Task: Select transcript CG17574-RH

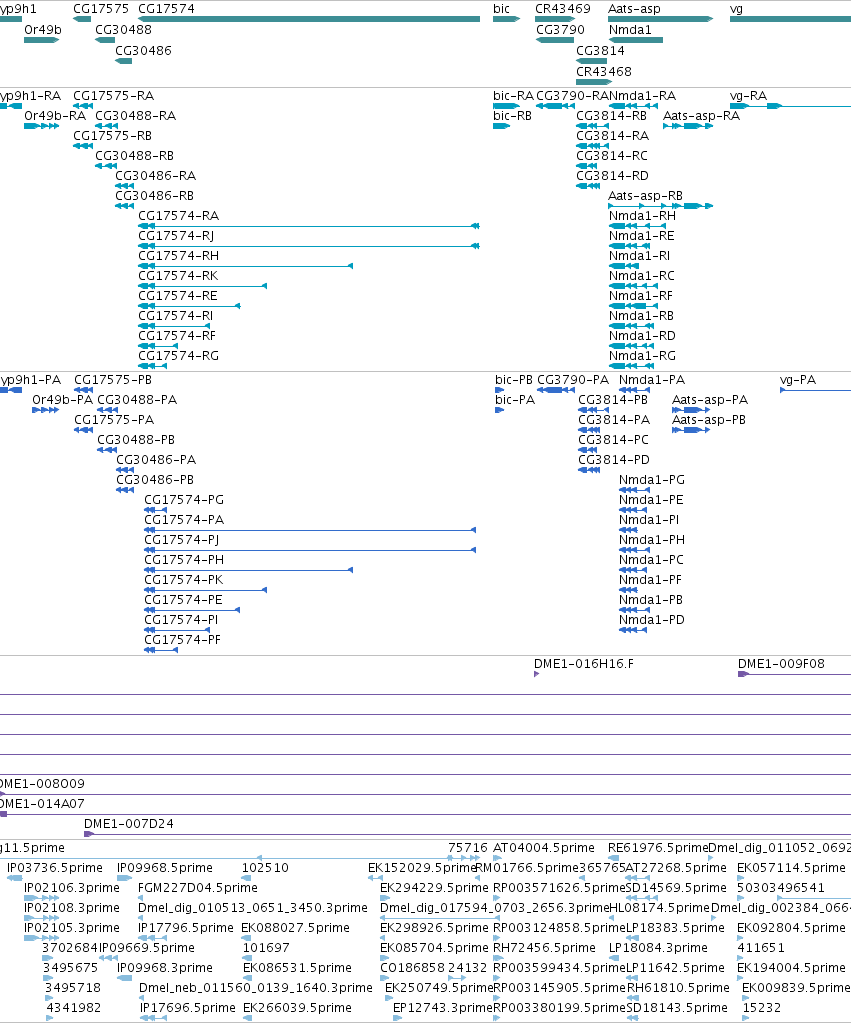Action: (x=245, y=266)
